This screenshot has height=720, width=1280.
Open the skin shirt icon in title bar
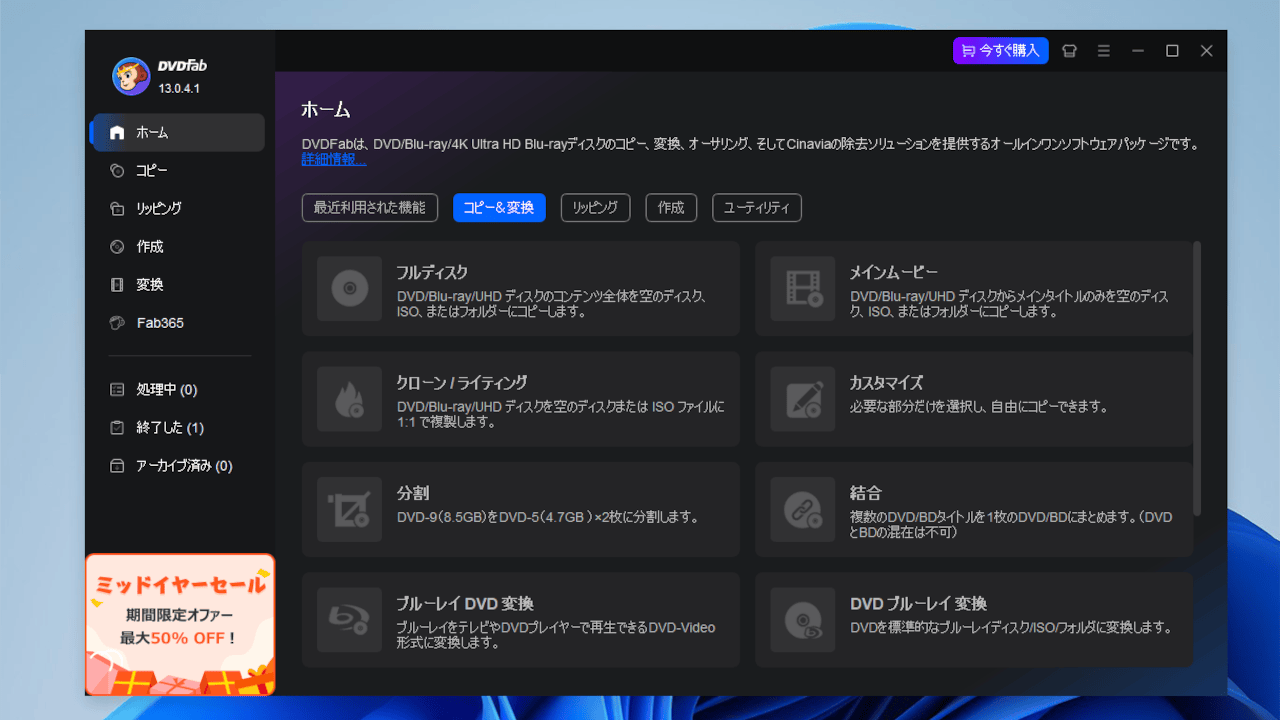(1069, 51)
